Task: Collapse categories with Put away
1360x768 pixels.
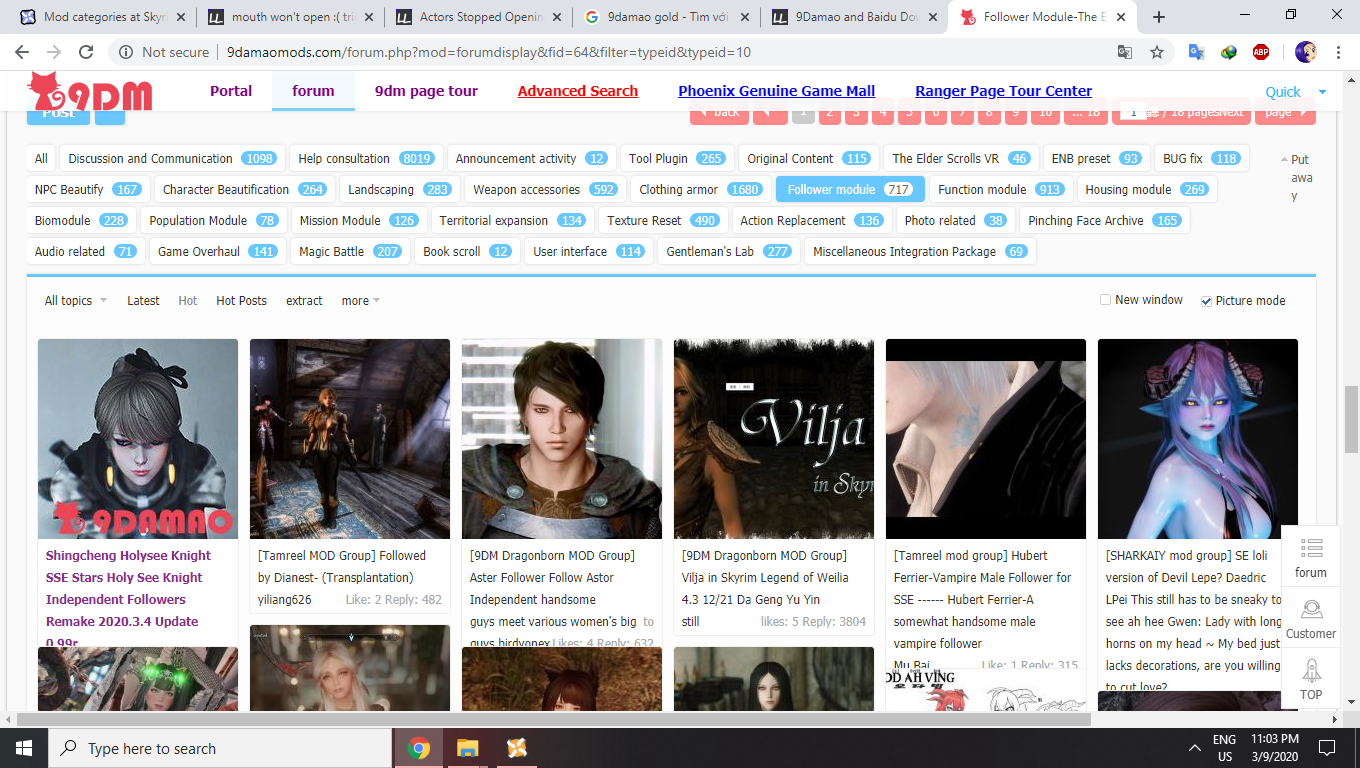Action: [x=1297, y=178]
